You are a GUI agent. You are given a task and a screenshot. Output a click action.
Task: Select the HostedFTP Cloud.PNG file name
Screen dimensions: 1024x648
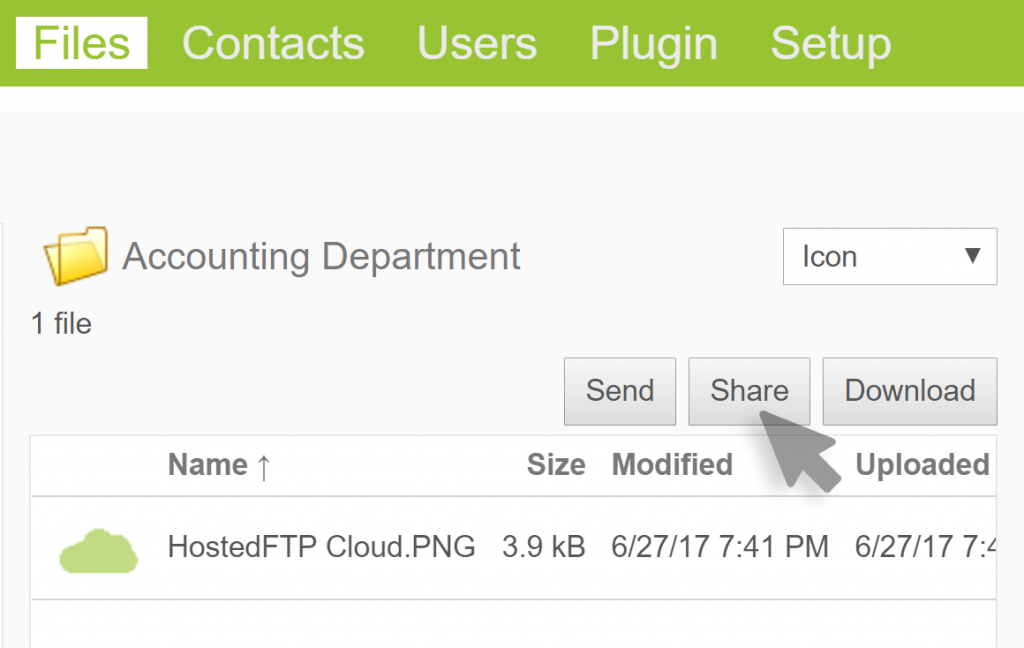click(x=321, y=547)
